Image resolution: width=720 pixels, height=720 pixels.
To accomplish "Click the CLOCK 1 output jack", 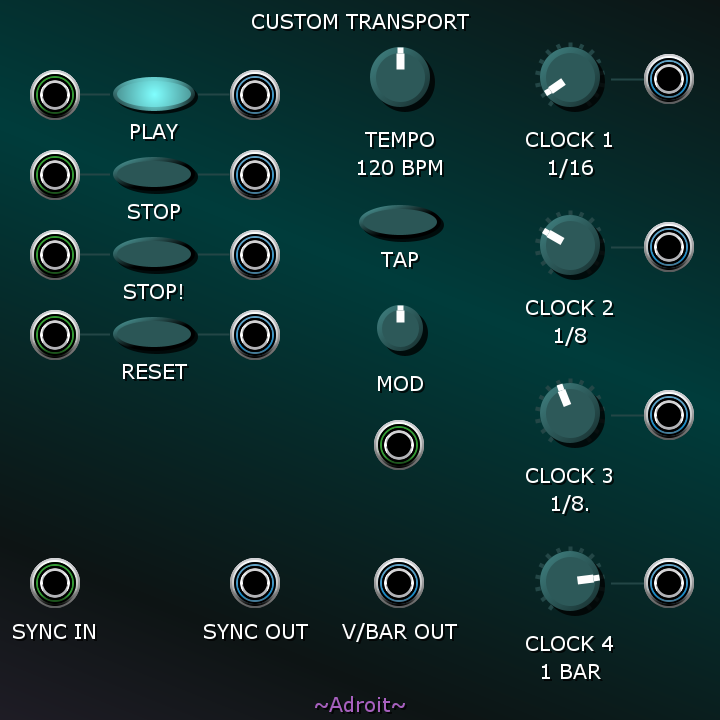I will click(669, 79).
